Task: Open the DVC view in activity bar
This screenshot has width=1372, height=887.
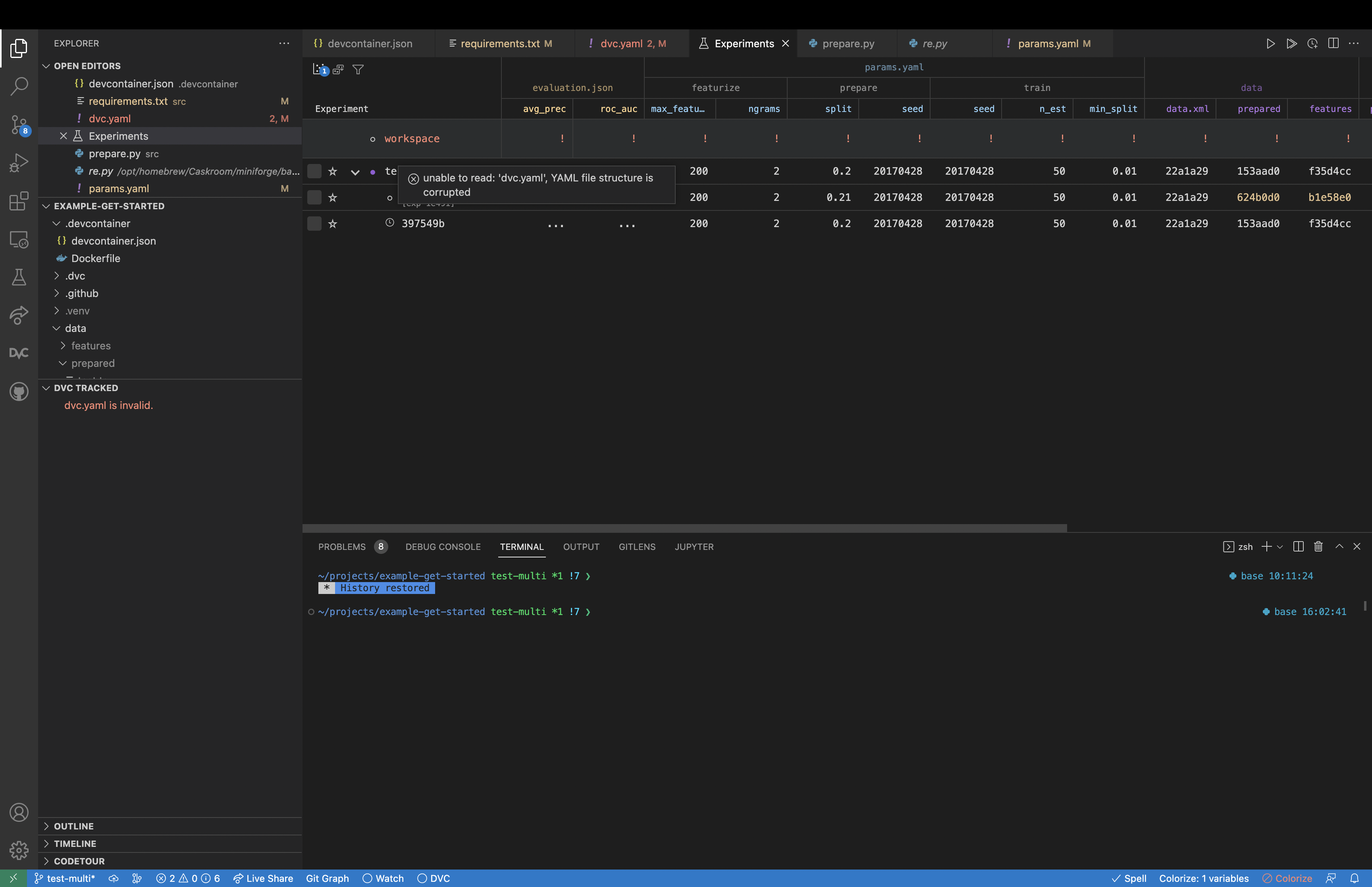Action: click(18, 353)
